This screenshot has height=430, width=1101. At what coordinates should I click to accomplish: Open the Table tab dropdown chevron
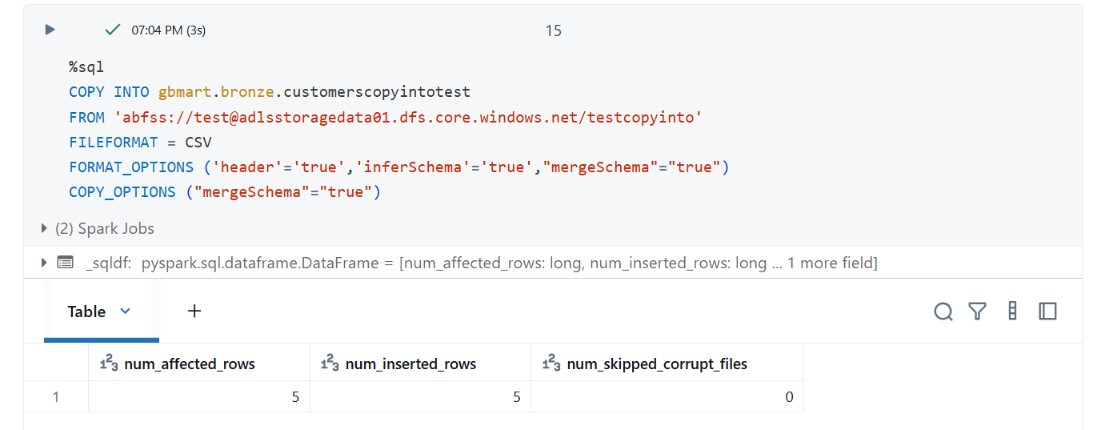pos(126,311)
